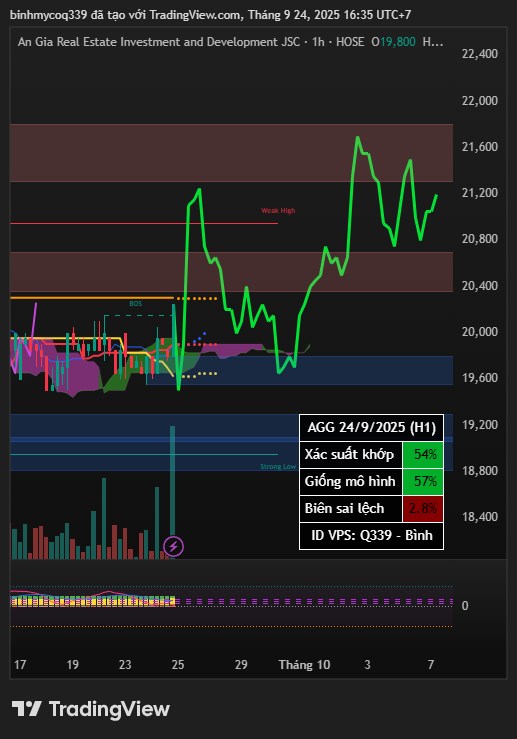Click the Weak High label
The width and height of the screenshot is (517, 739).
[278, 211]
